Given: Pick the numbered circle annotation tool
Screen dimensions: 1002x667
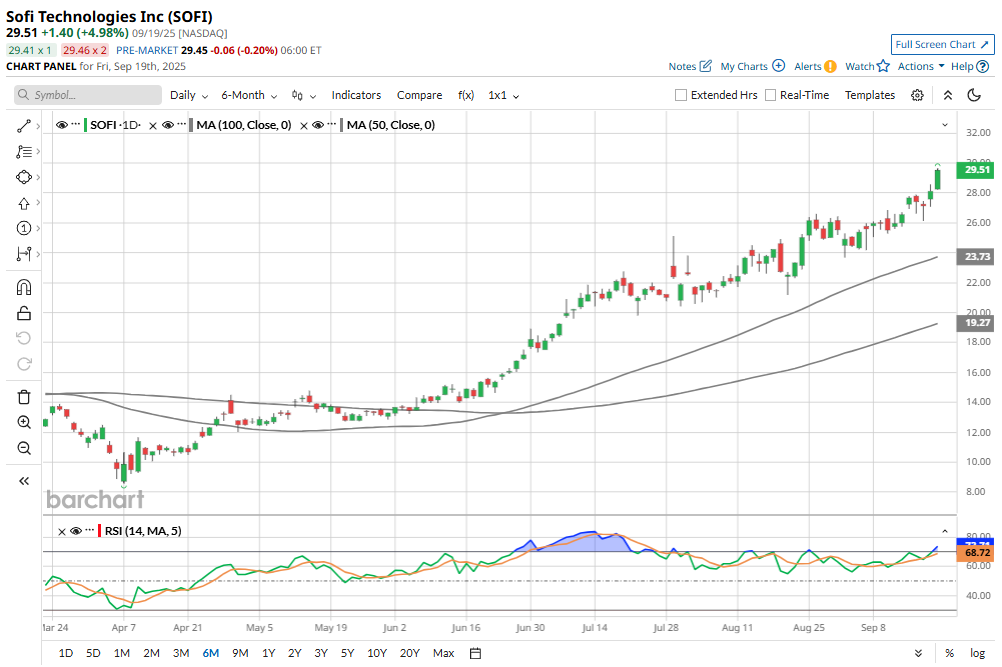Looking at the screenshot, I should (x=24, y=228).
